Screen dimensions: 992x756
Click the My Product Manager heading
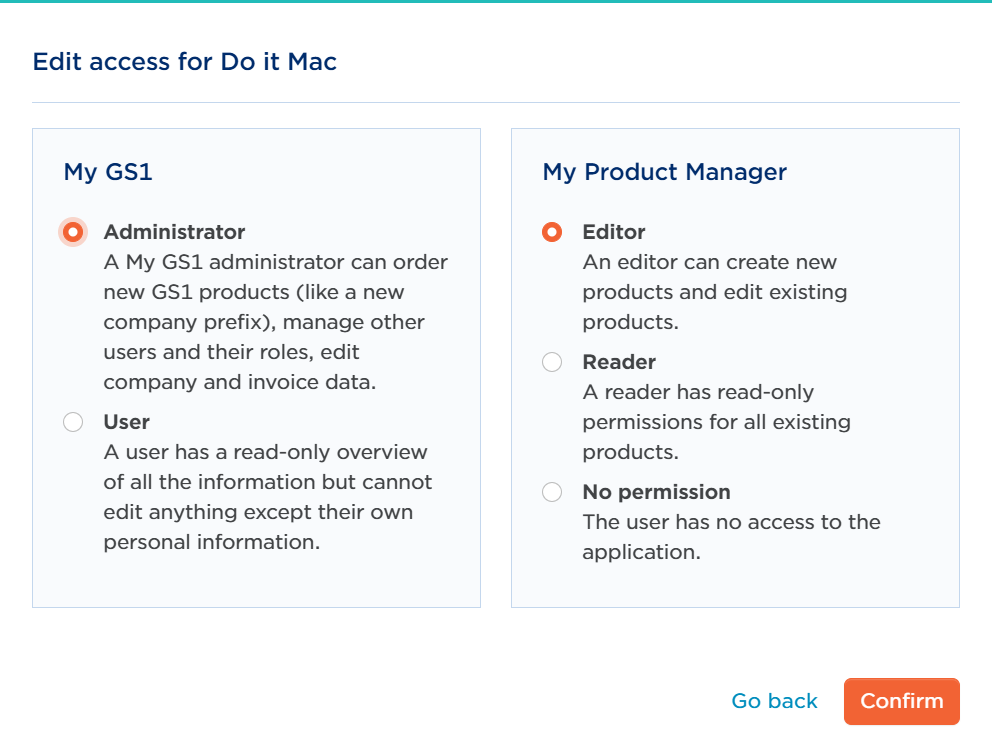pos(664,172)
